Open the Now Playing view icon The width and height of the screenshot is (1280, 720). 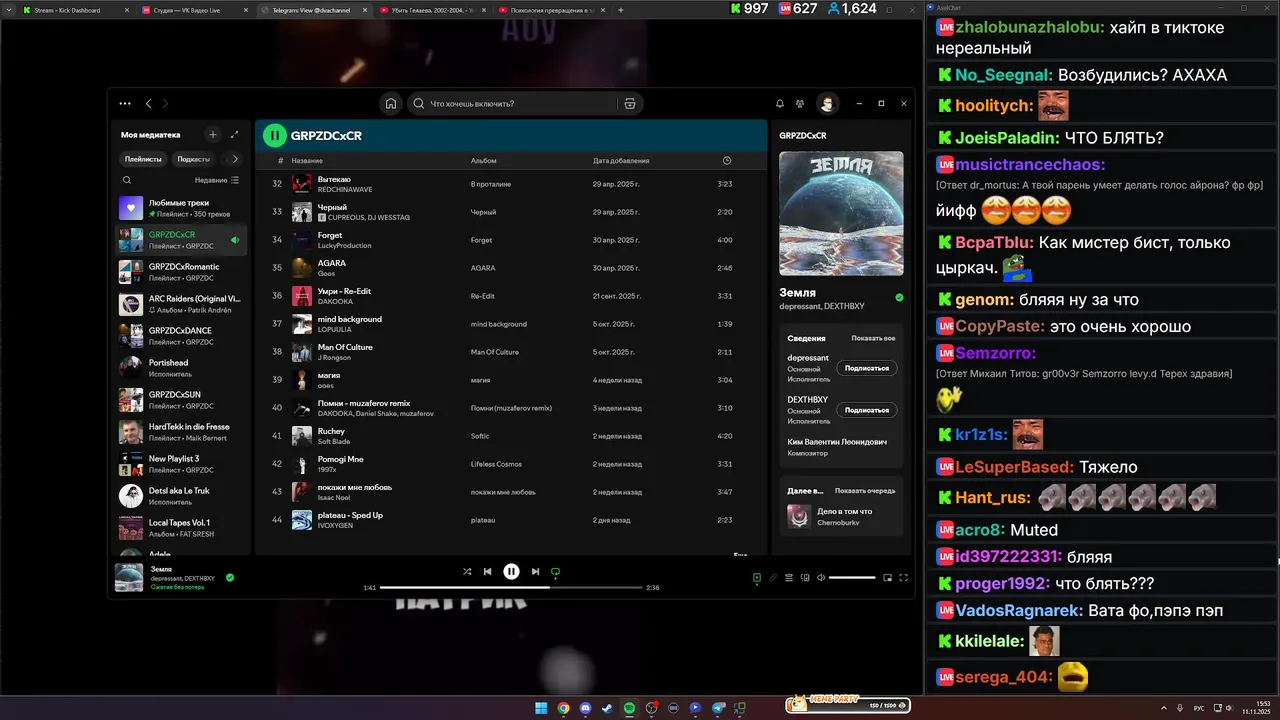[757, 577]
